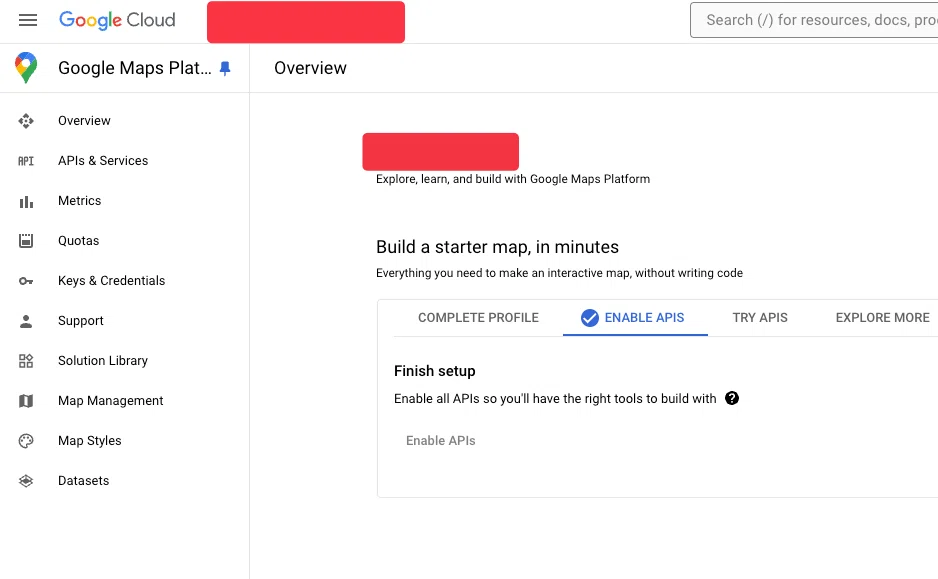Image resolution: width=938 pixels, height=579 pixels.
Task: Click the Google Maps Platform pin logo
Action: point(26,68)
